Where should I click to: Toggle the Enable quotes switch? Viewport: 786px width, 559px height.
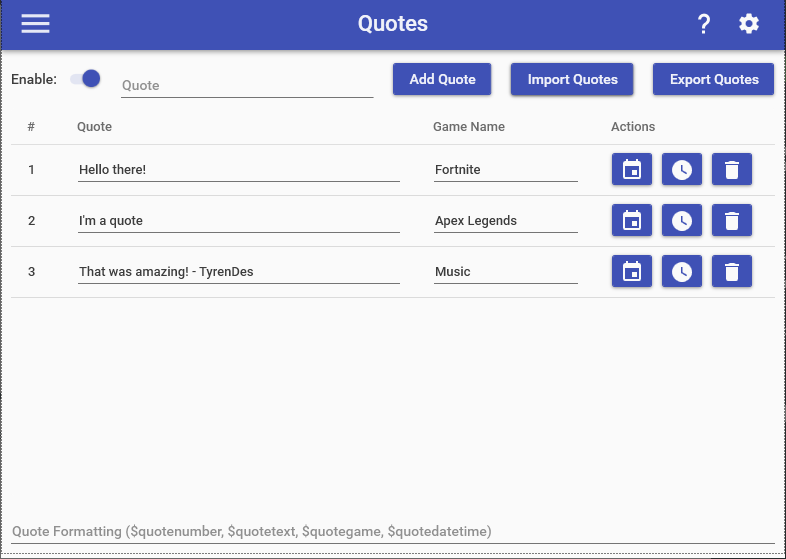(86, 79)
